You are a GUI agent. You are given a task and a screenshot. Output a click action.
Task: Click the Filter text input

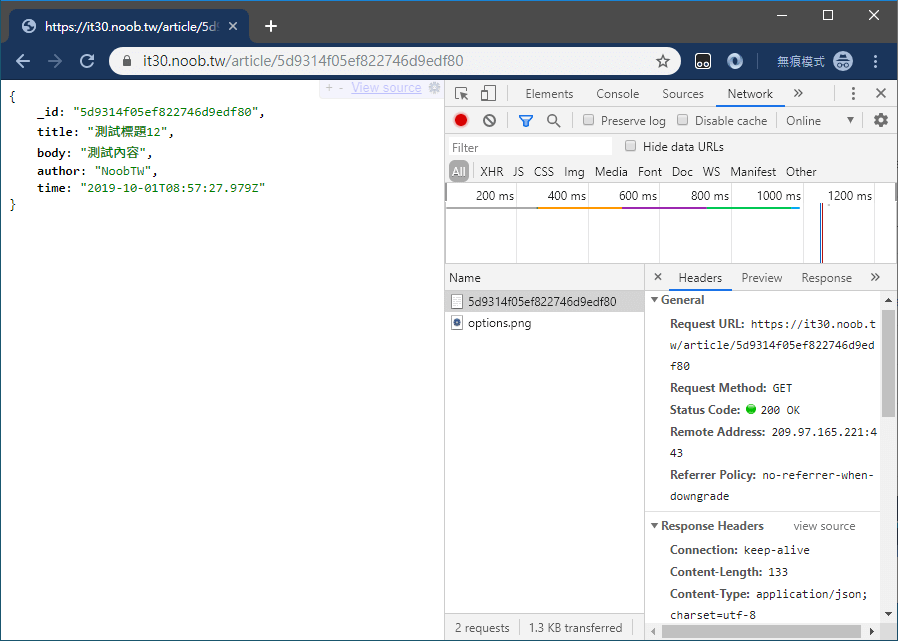pyautogui.click(x=529, y=147)
